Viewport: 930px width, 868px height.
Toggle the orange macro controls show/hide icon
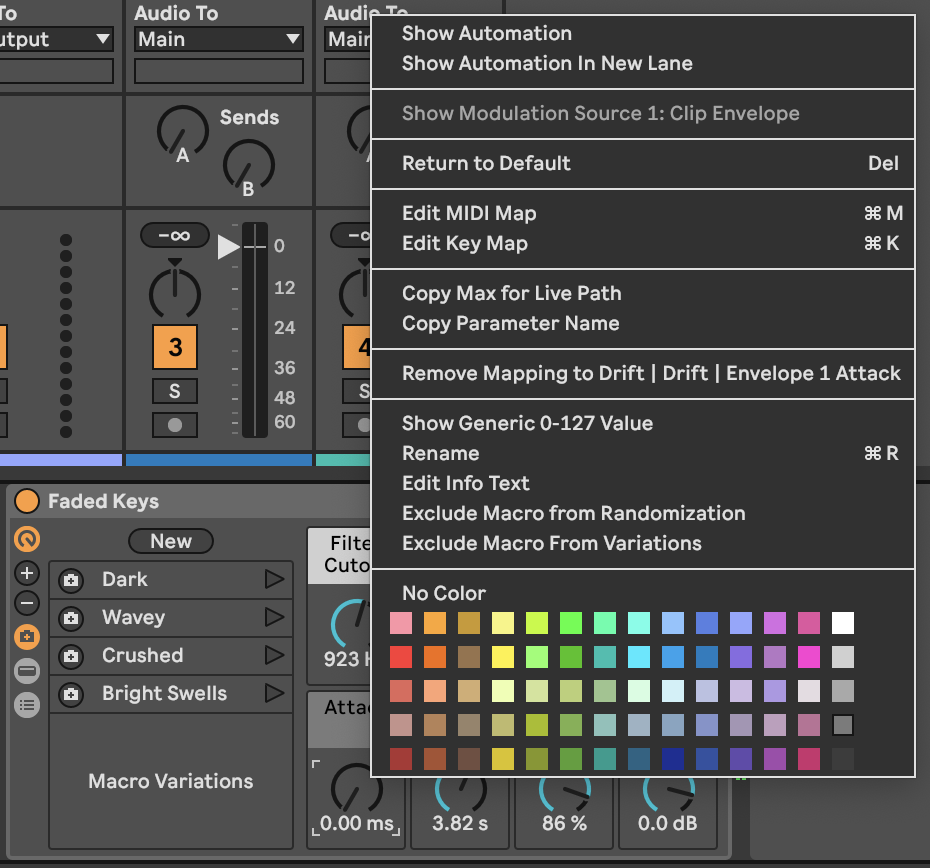pyautogui.click(x=27, y=539)
